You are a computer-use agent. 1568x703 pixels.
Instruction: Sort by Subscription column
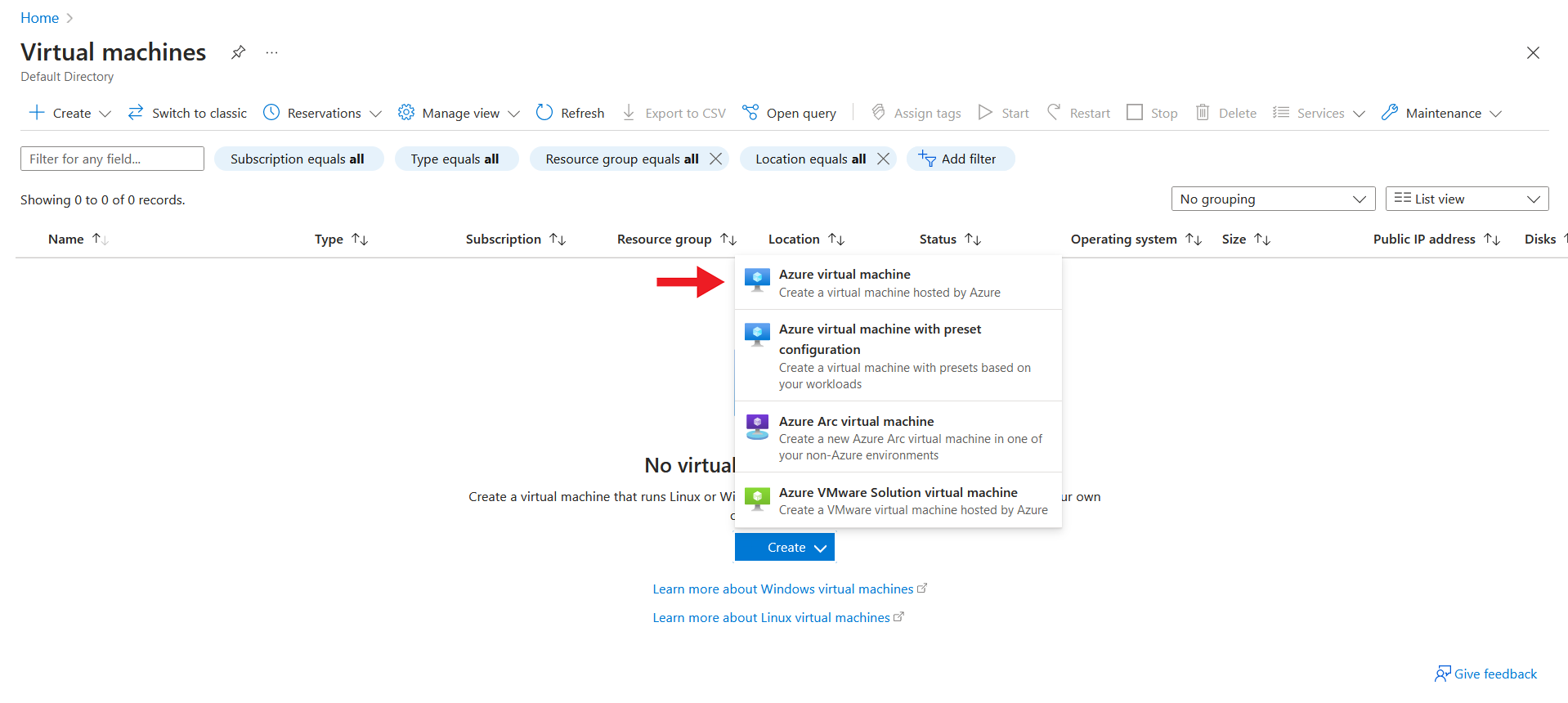click(x=515, y=239)
